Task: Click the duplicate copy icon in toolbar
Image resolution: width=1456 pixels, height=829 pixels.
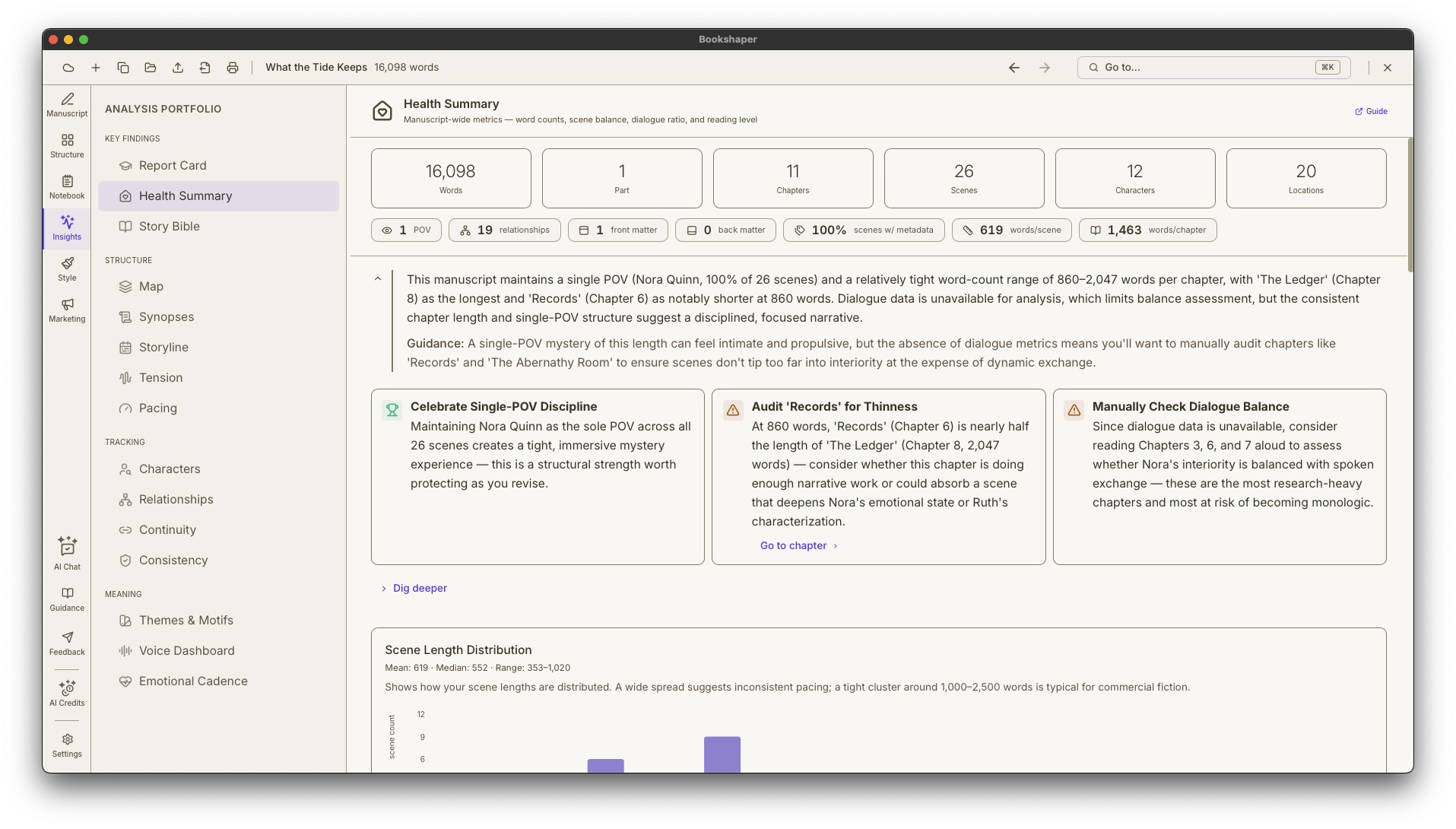Action: tap(123, 68)
